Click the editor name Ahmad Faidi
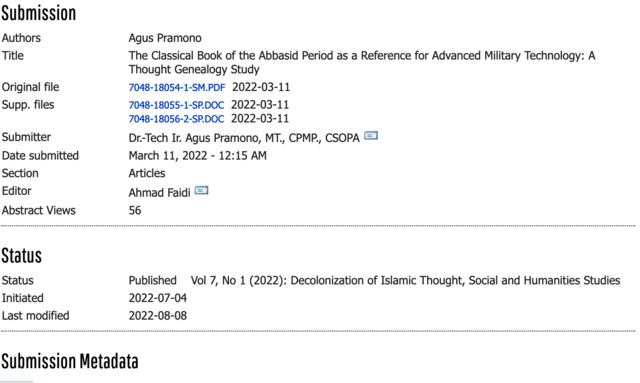 pos(159,193)
